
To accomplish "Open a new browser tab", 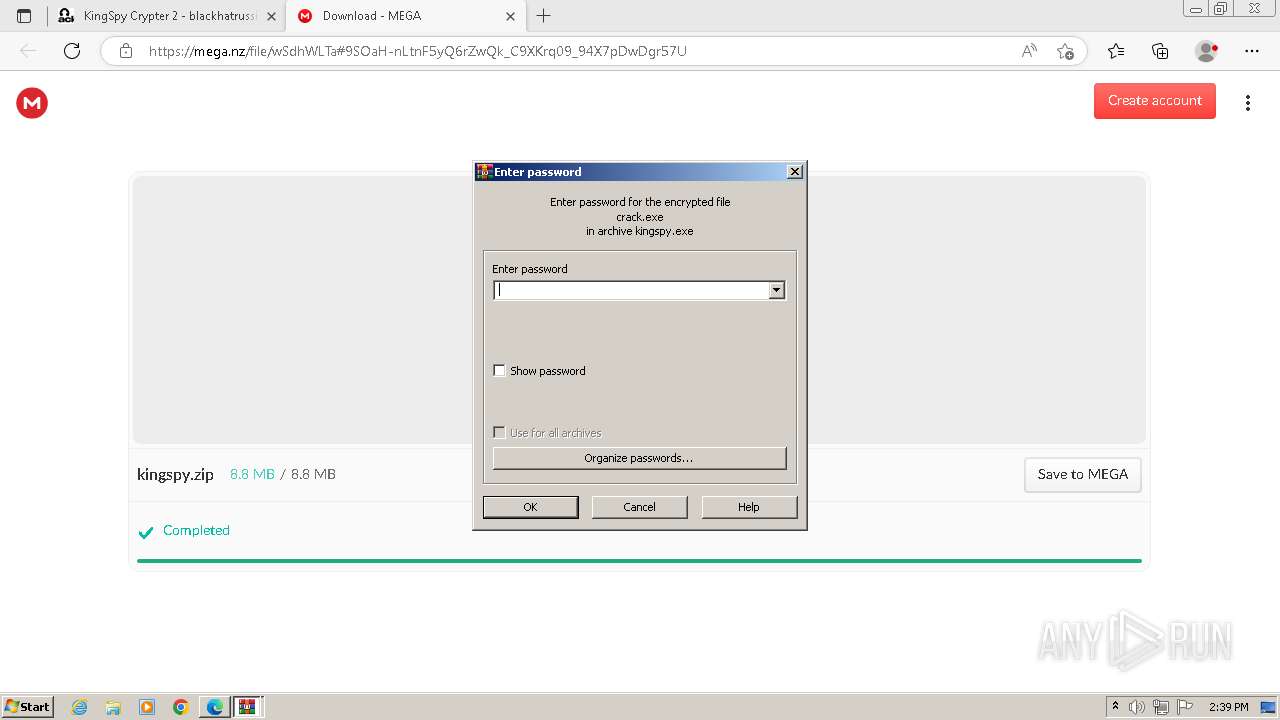I will click(x=543, y=16).
